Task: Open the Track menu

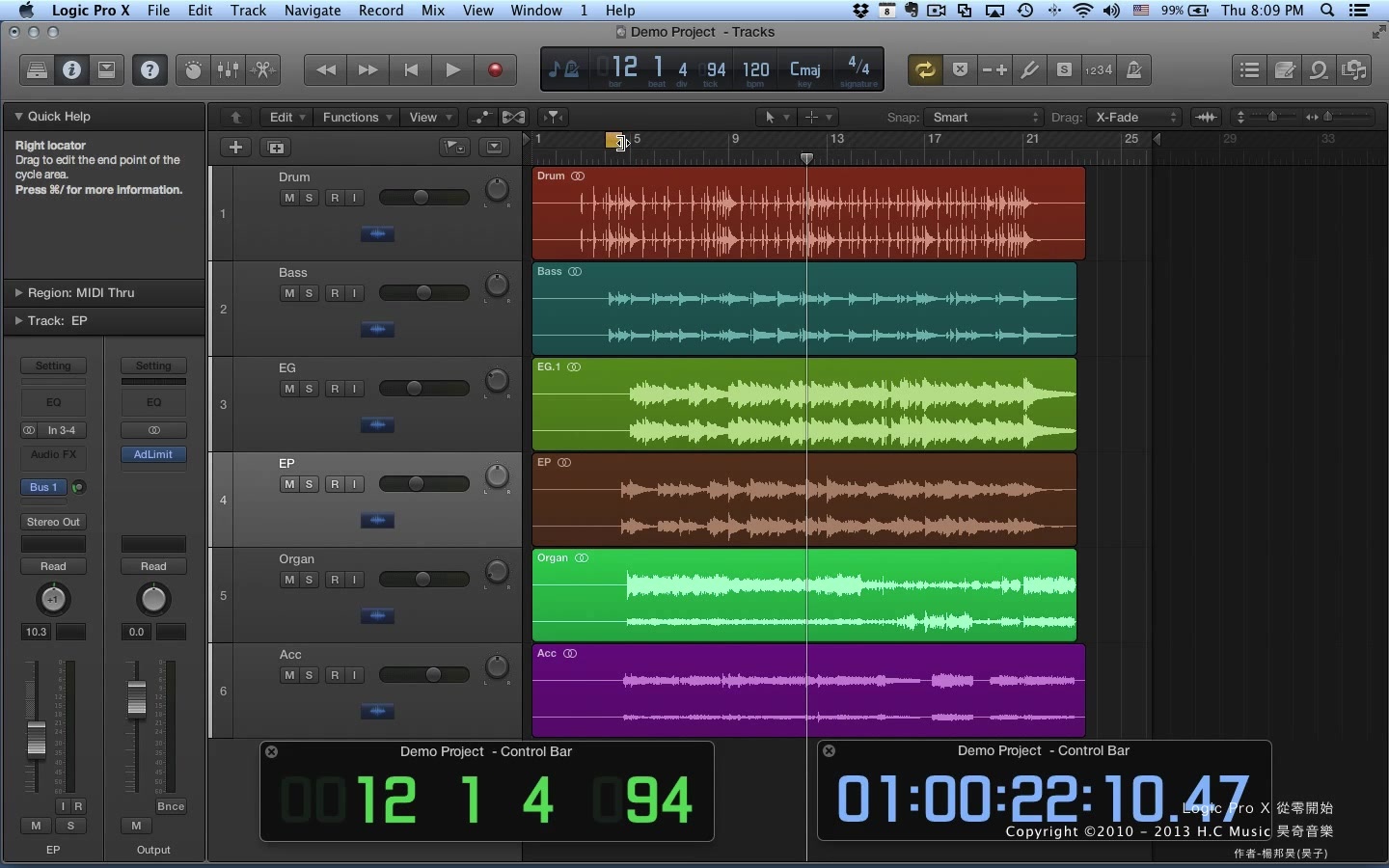Action: 248,11
